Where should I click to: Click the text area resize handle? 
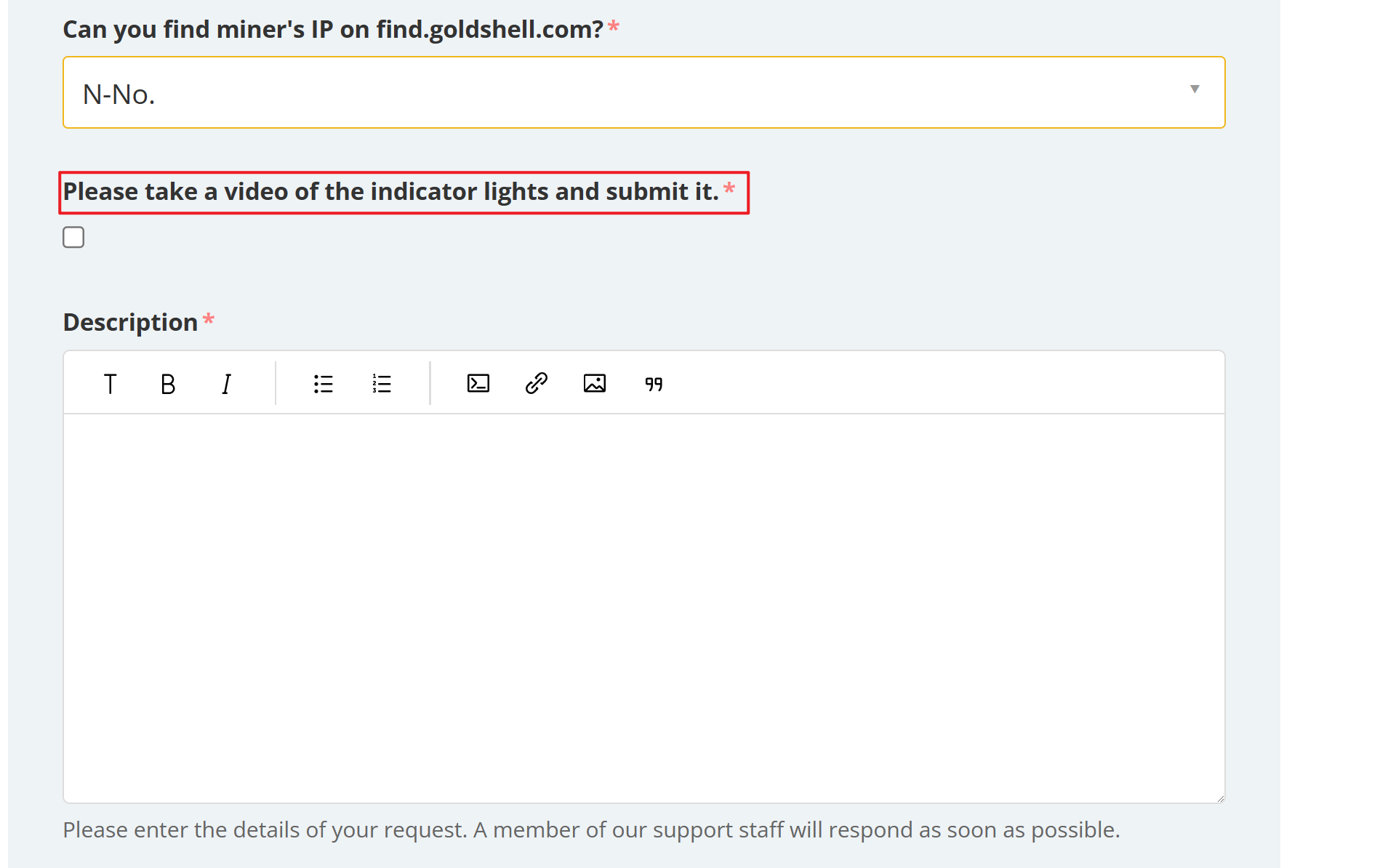click(1220, 798)
